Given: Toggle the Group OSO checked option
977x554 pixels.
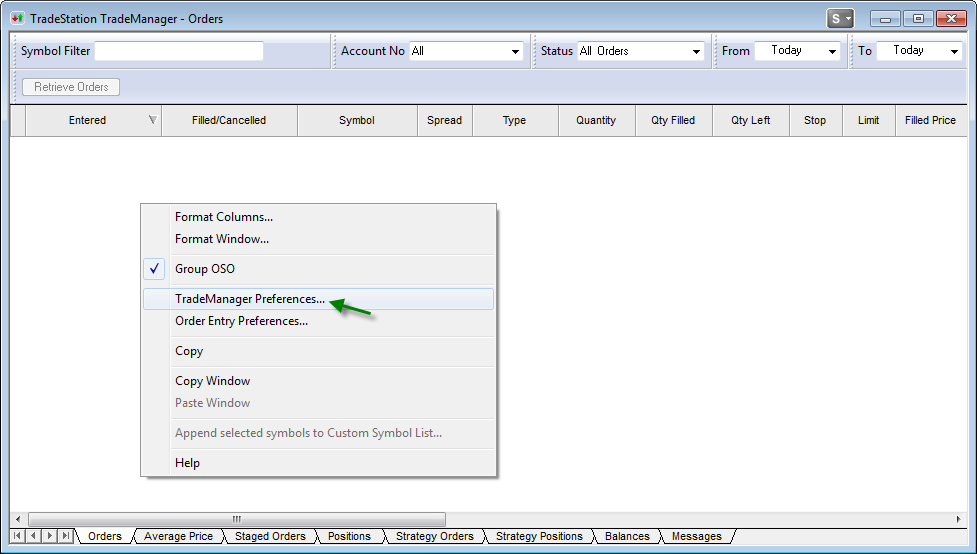Looking at the screenshot, I should pos(205,269).
